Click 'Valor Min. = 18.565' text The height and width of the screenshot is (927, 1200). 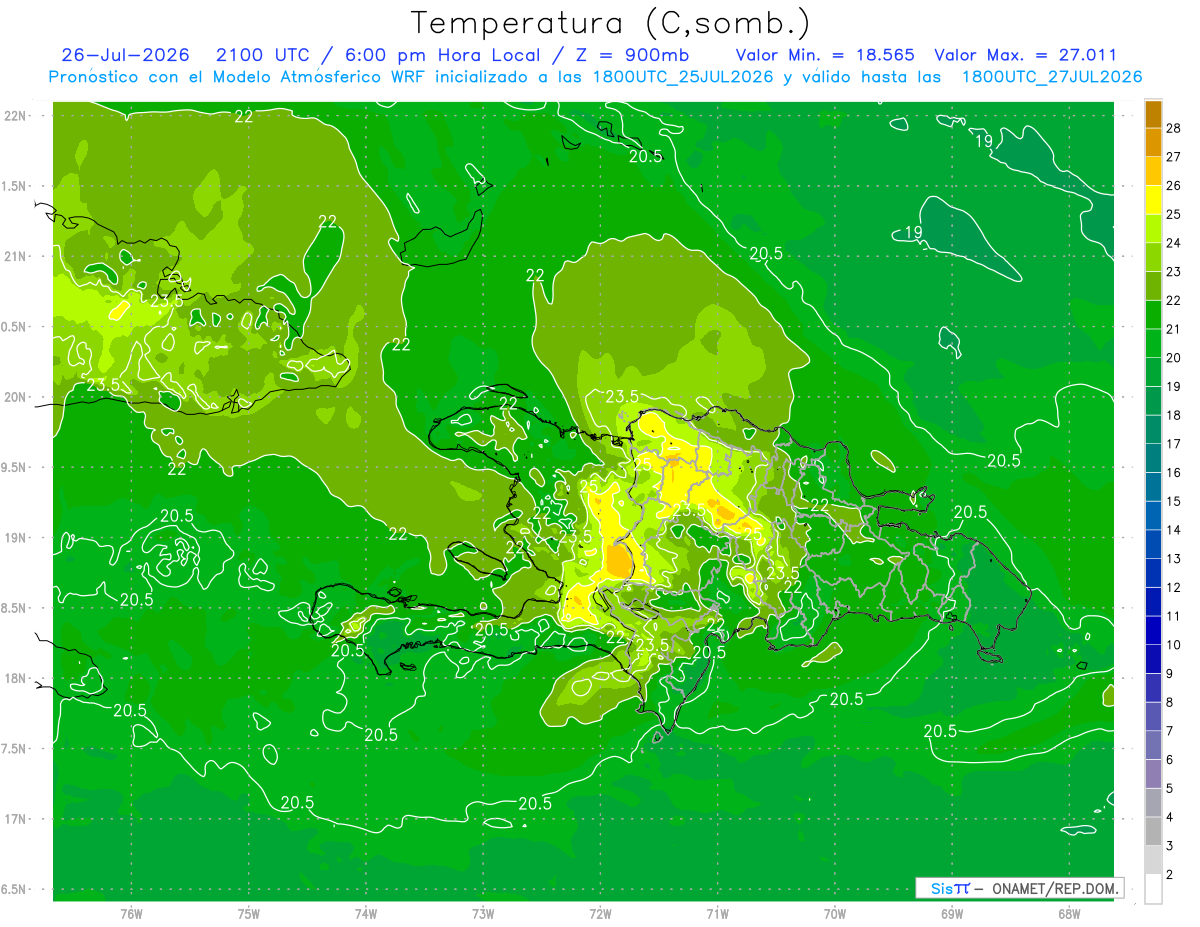825,55
